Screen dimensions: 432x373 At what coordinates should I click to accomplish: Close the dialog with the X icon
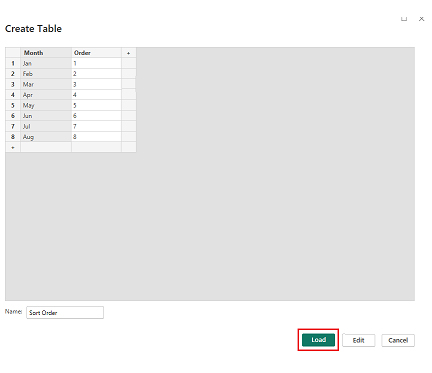[x=422, y=19]
